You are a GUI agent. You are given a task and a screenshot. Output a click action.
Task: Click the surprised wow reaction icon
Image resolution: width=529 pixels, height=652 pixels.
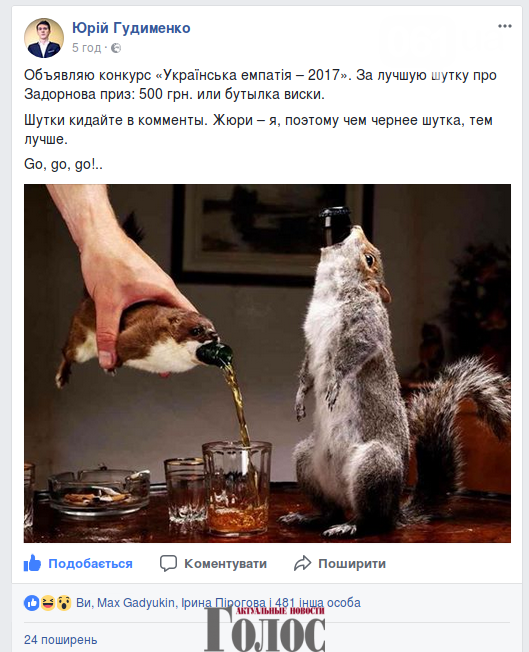click(64, 603)
